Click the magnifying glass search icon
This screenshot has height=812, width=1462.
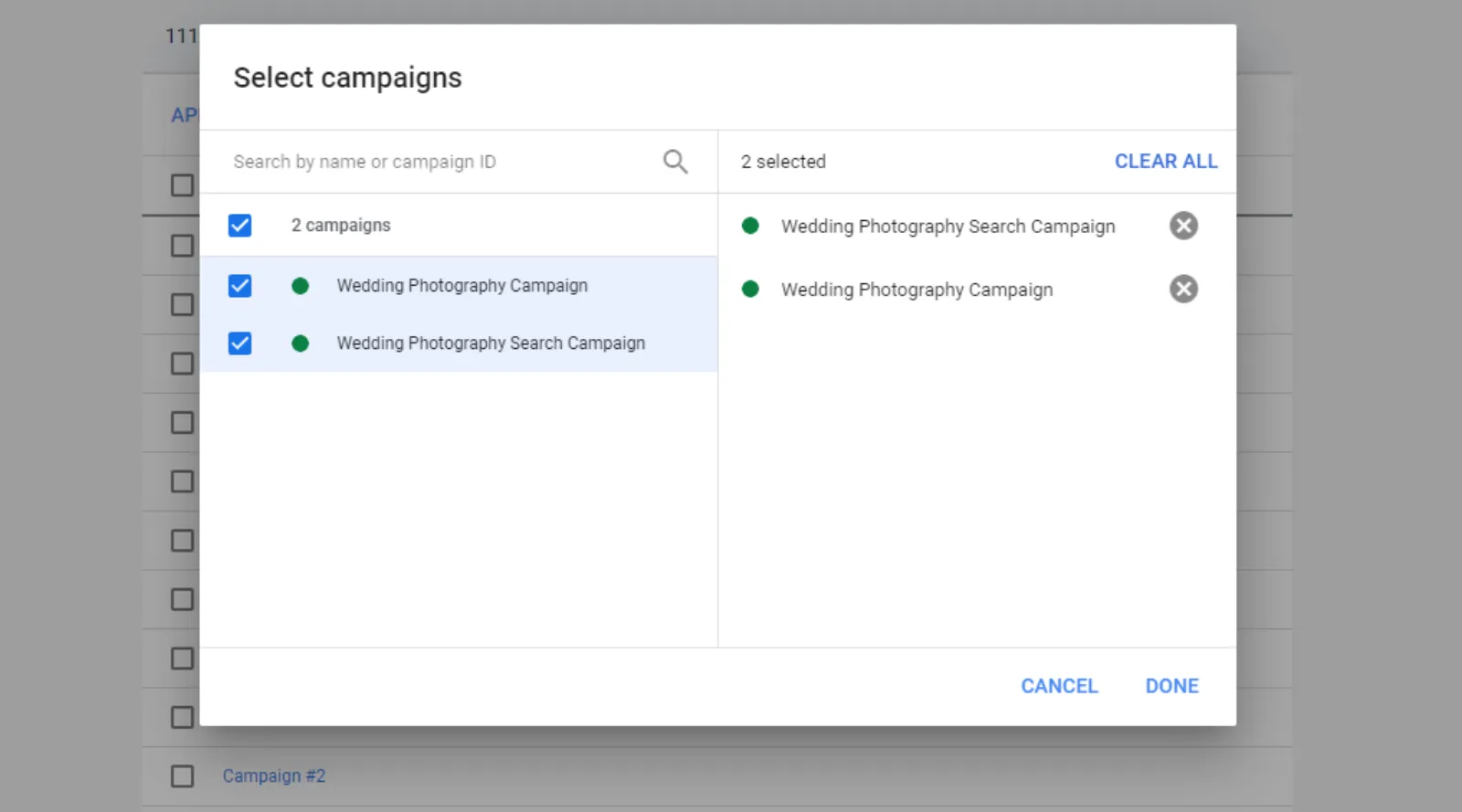tap(675, 162)
